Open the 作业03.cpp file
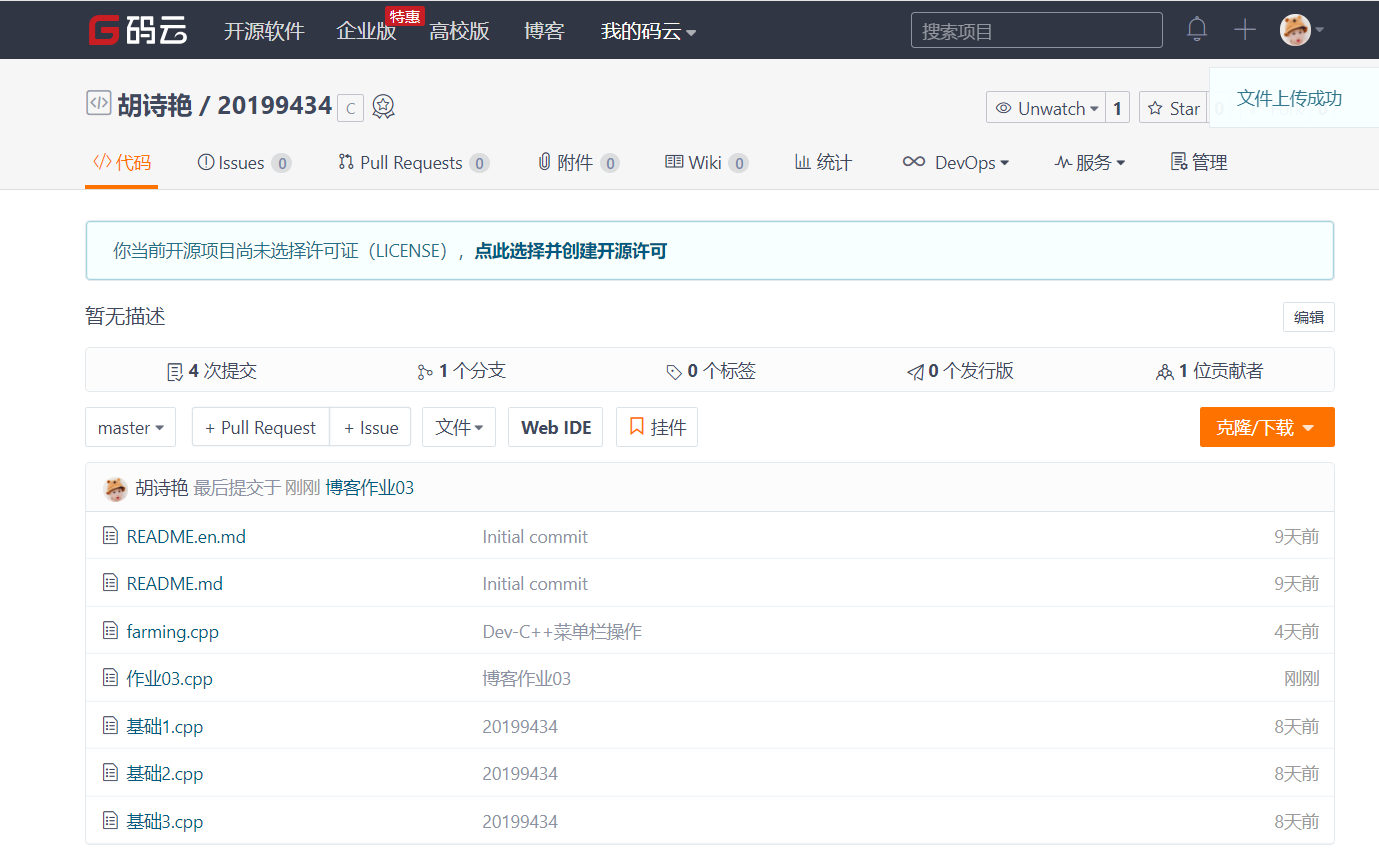The image size is (1379, 852). 170,678
